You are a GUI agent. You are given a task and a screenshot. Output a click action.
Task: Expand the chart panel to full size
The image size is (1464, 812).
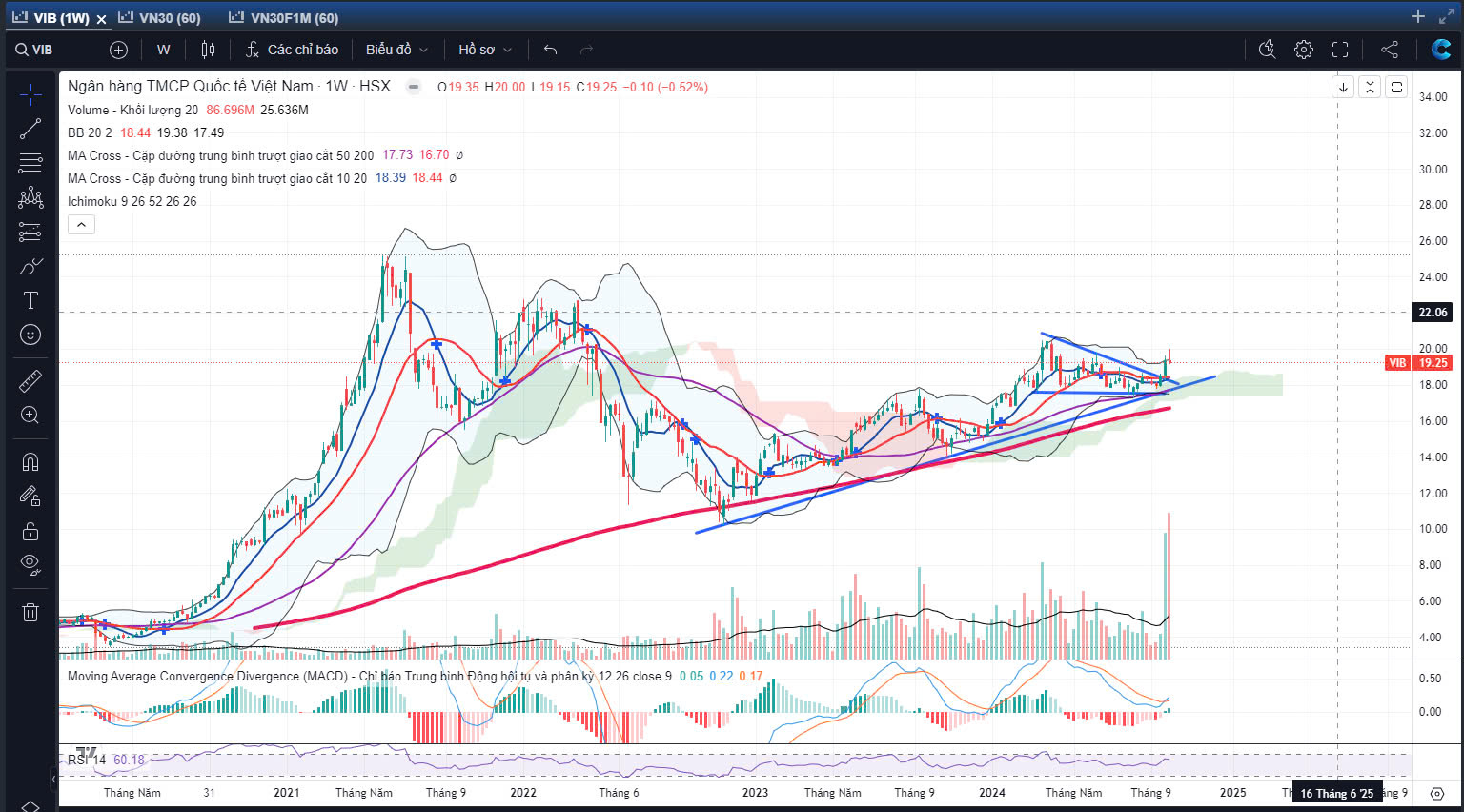pyautogui.click(x=1447, y=16)
